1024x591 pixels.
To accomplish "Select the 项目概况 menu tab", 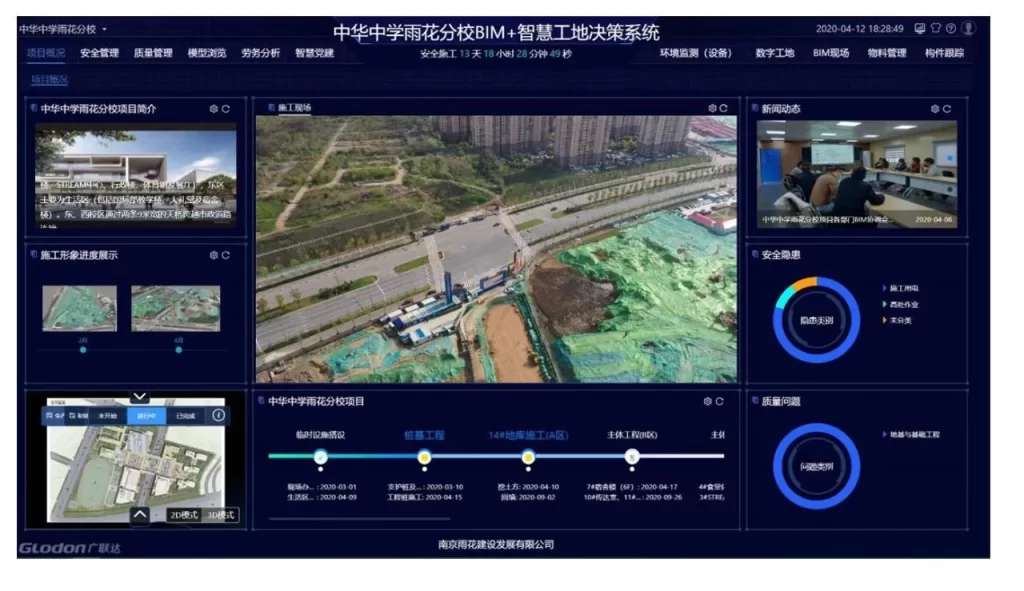I will pyautogui.click(x=46, y=53).
